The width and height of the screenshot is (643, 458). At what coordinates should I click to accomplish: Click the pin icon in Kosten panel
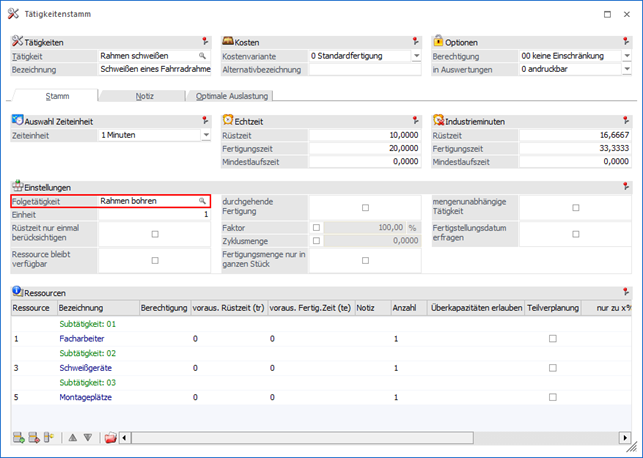415,42
